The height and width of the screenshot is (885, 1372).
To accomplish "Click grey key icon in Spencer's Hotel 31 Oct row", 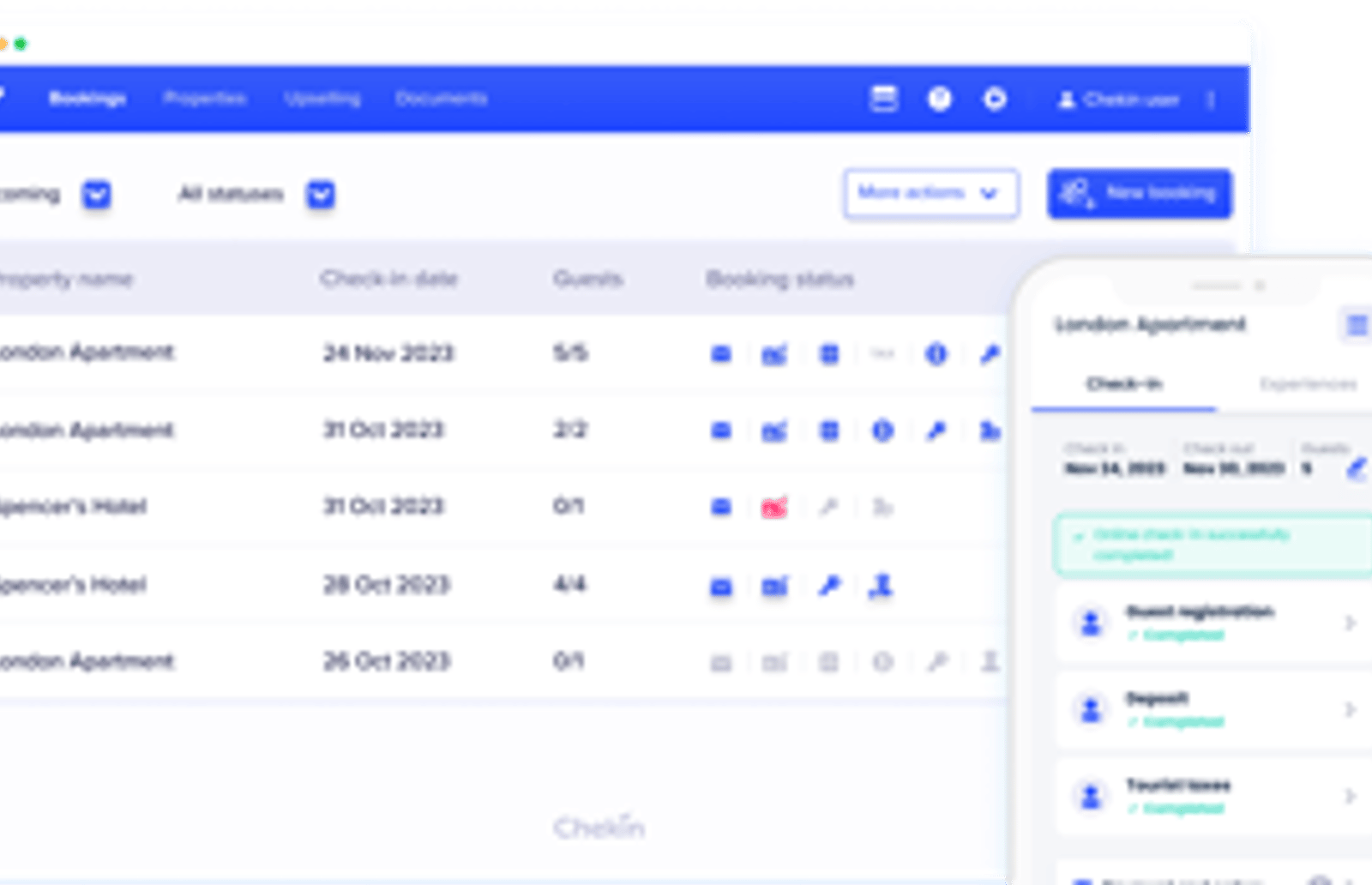I will pyautogui.click(x=828, y=508).
